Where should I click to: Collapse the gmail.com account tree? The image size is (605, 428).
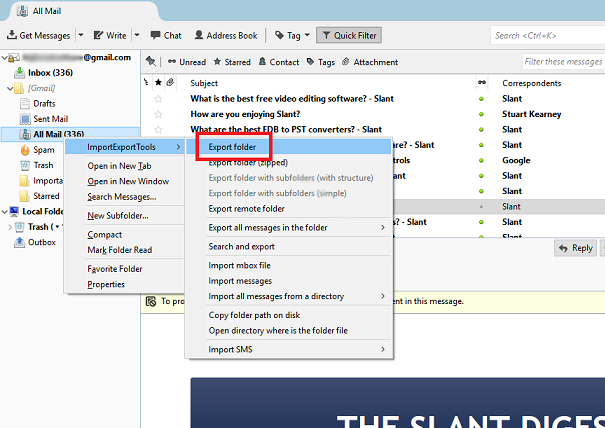tap(5, 58)
